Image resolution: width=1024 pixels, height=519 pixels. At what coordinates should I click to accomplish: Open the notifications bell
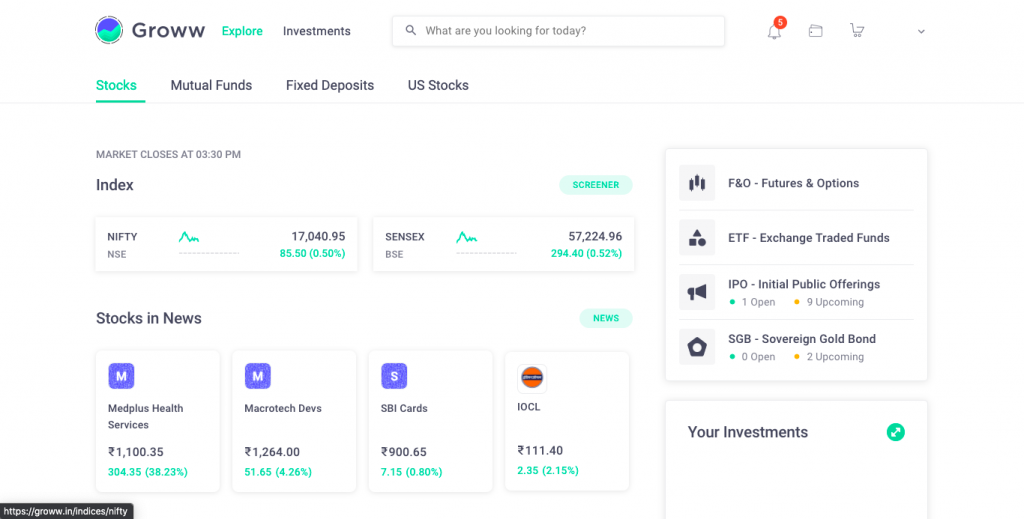coord(774,31)
